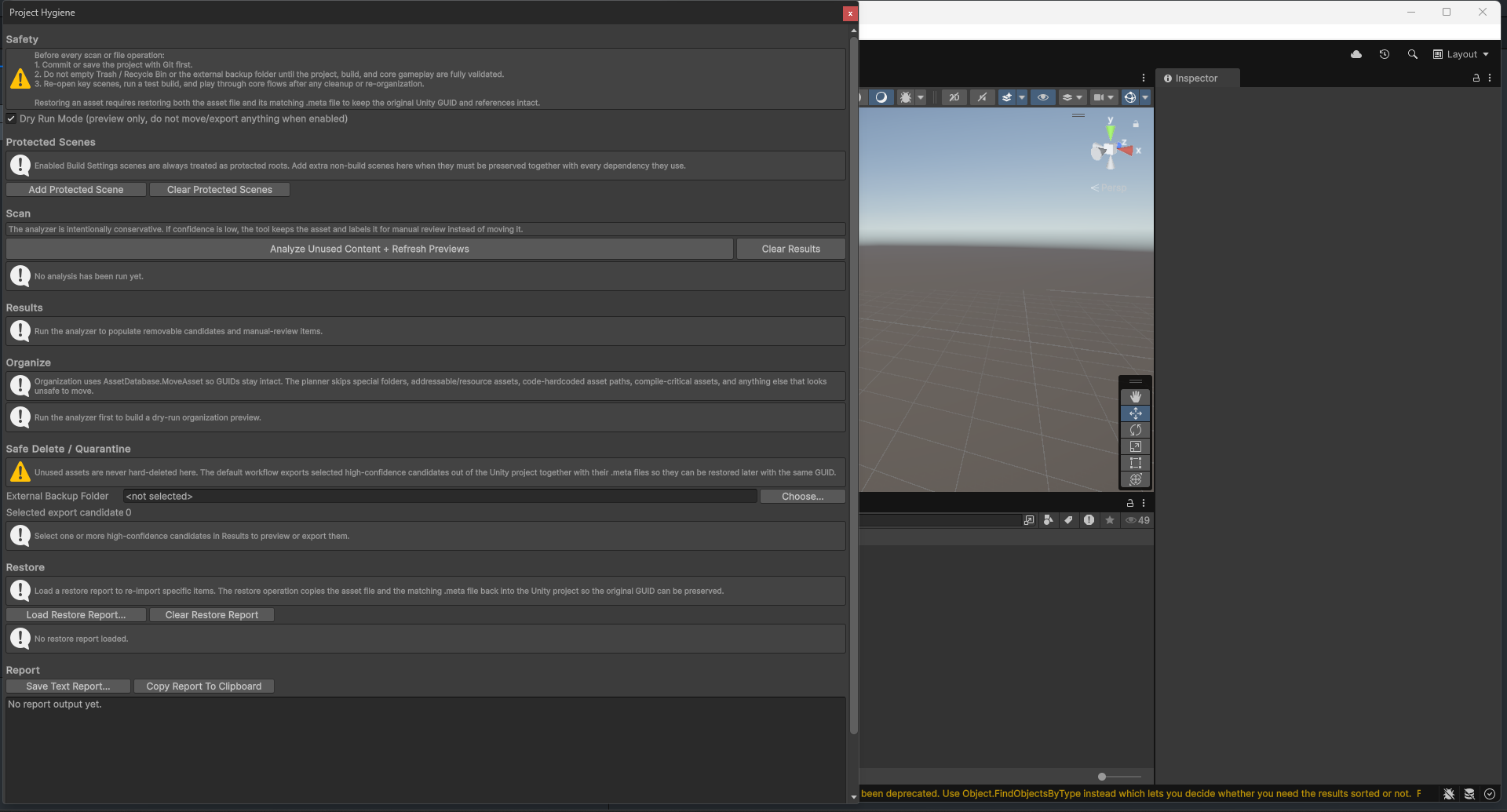Open the Gizmos dropdown arrow in Scene toolbar

(1146, 96)
